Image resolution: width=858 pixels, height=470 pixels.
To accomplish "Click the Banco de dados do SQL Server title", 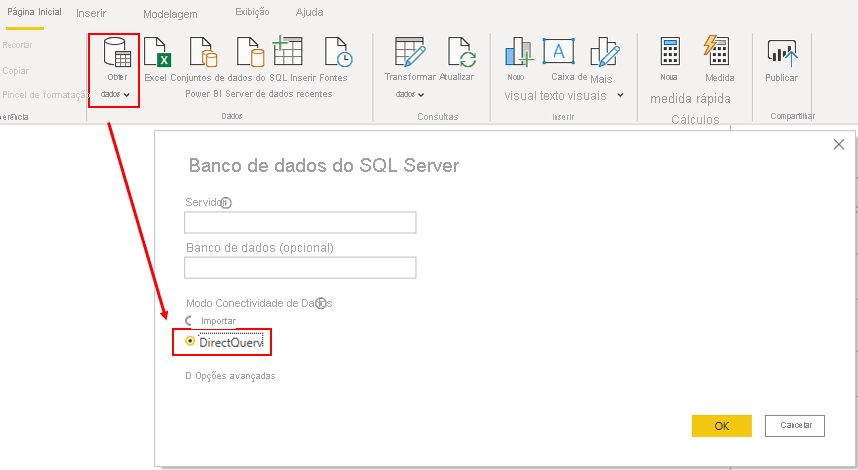I will (x=324, y=165).
